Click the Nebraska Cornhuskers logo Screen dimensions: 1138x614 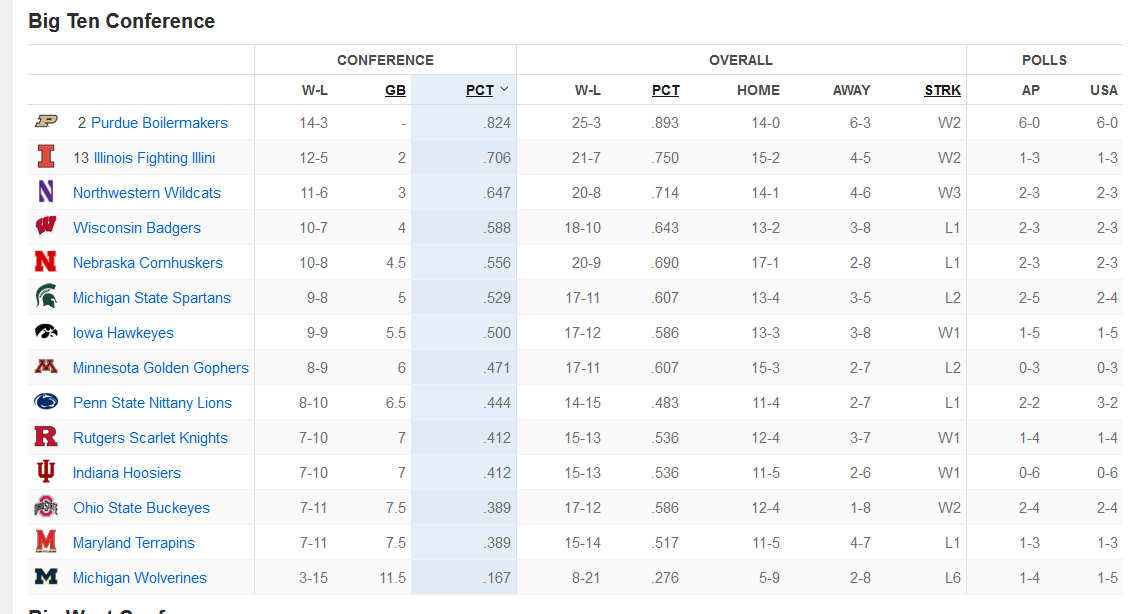pyautogui.click(x=46, y=262)
